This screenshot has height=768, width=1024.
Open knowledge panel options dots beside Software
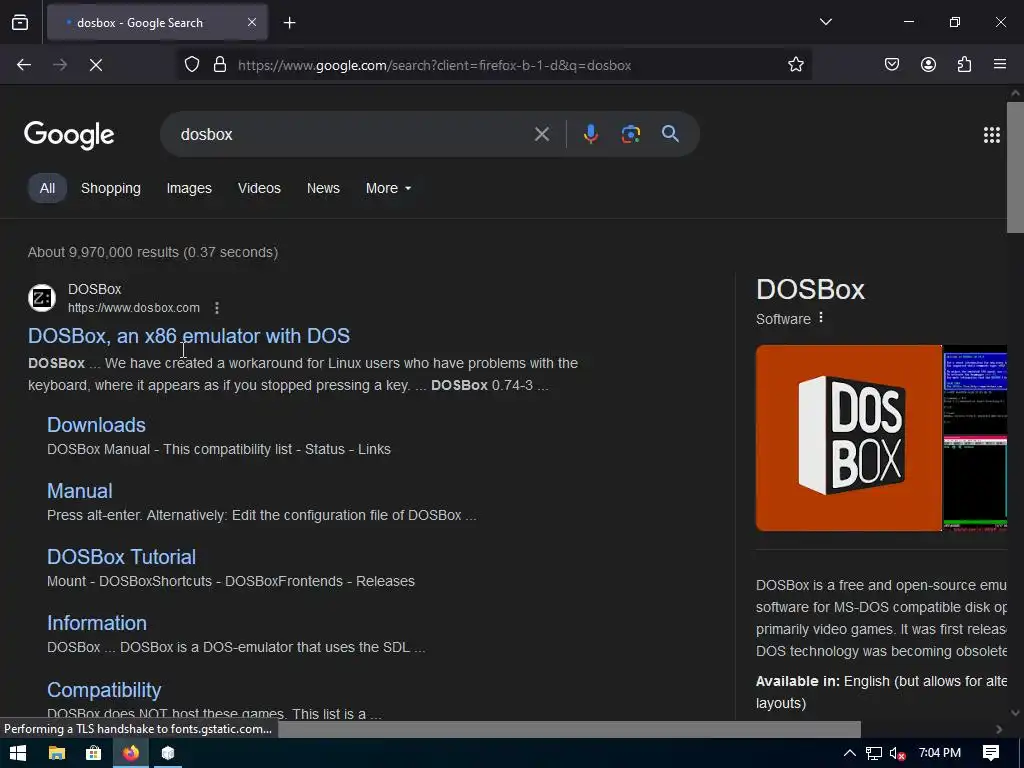pyautogui.click(x=821, y=318)
